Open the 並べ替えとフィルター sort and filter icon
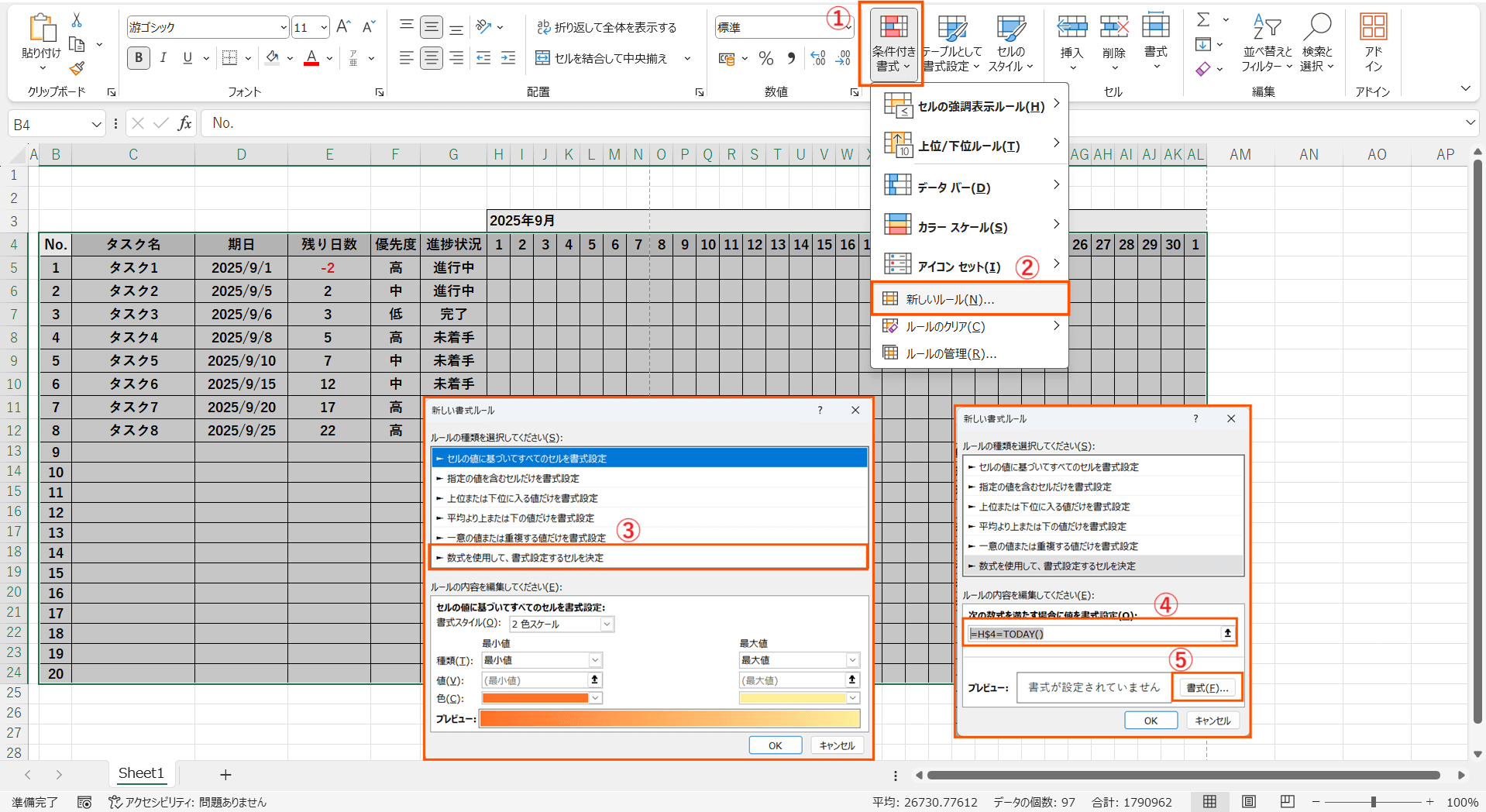 click(1267, 44)
